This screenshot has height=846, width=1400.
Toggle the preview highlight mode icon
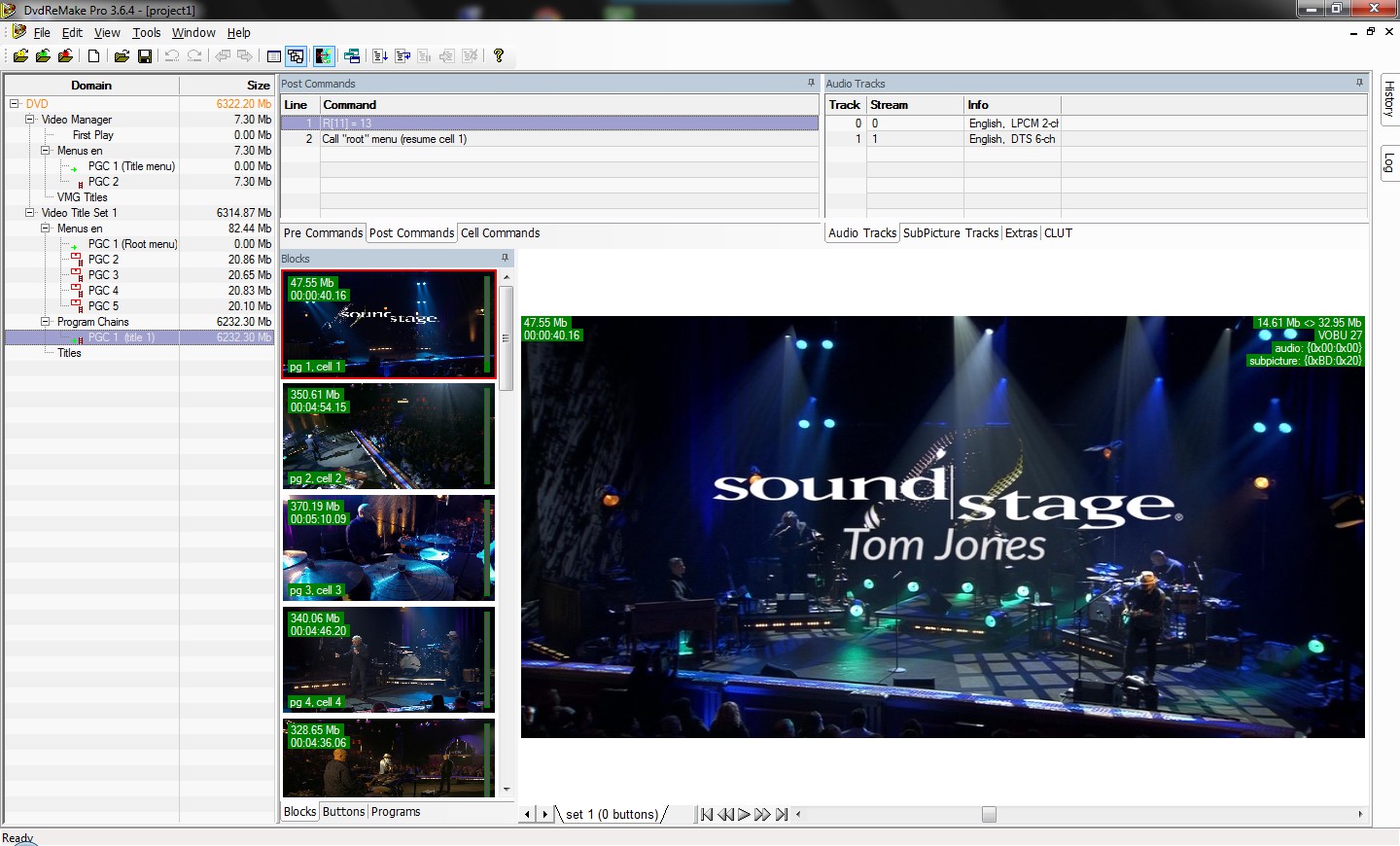(x=324, y=56)
